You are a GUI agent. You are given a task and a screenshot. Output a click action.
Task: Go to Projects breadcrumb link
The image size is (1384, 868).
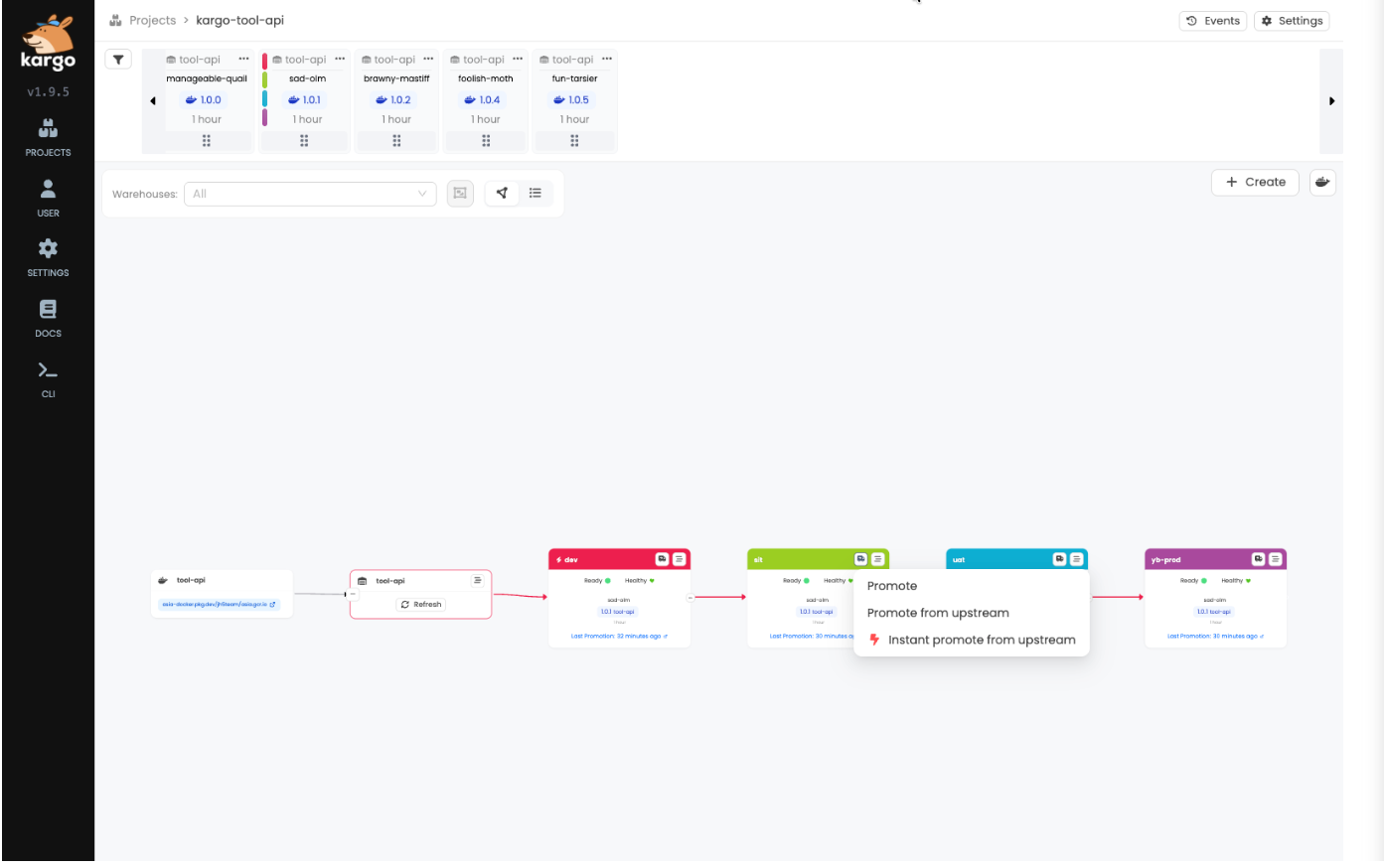point(152,20)
